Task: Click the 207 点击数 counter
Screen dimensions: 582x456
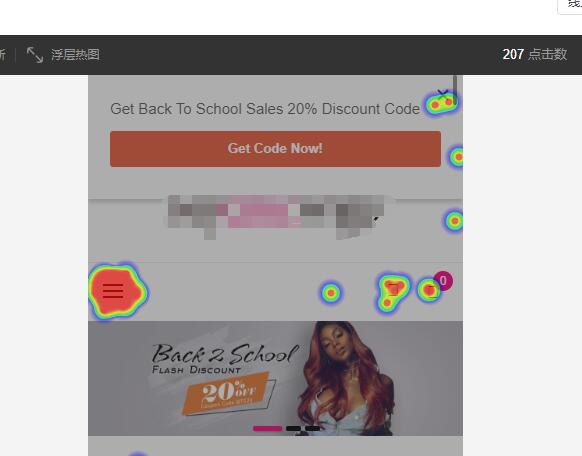Action: tap(534, 54)
